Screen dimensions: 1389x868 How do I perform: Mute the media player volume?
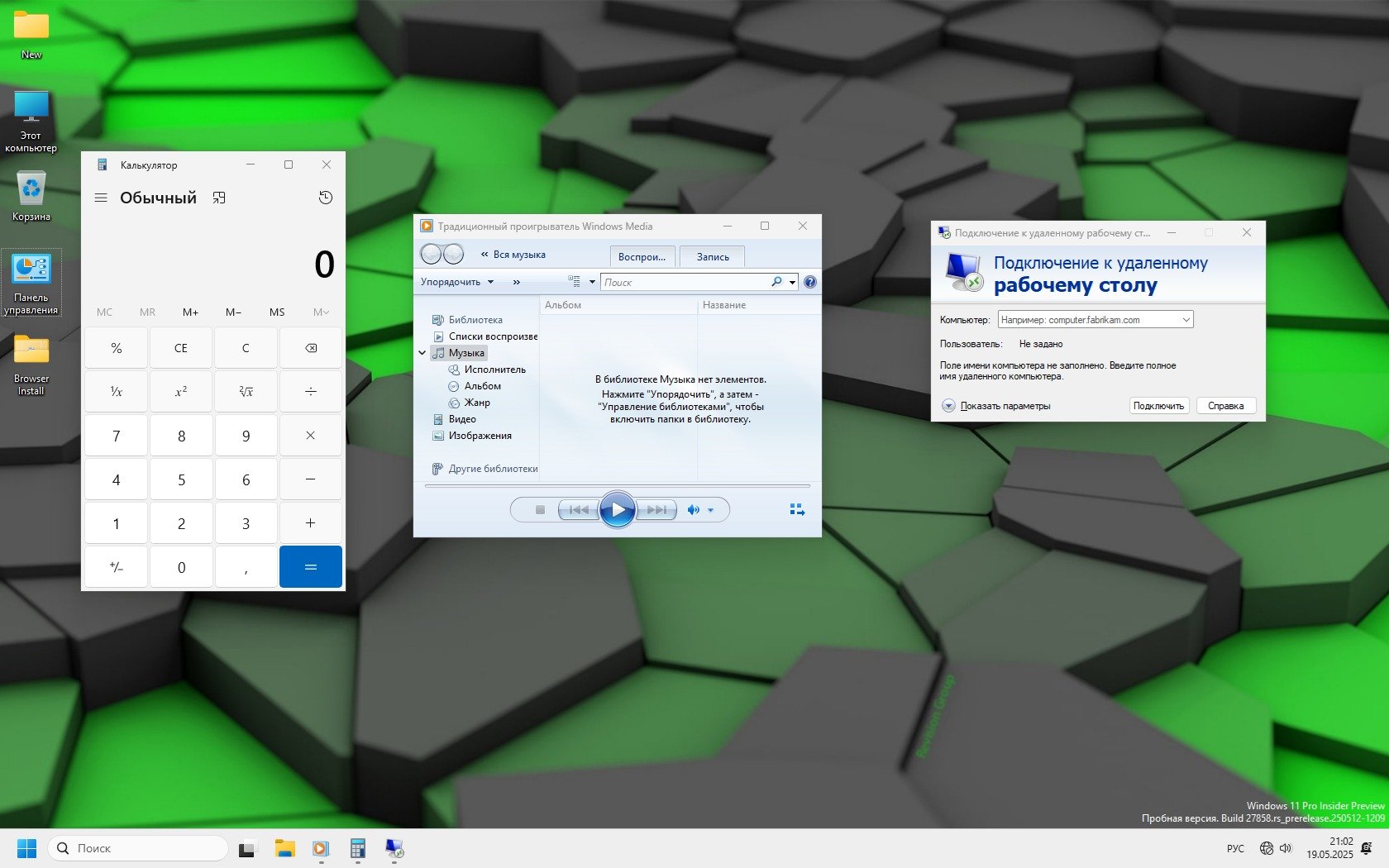click(x=693, y=510)
